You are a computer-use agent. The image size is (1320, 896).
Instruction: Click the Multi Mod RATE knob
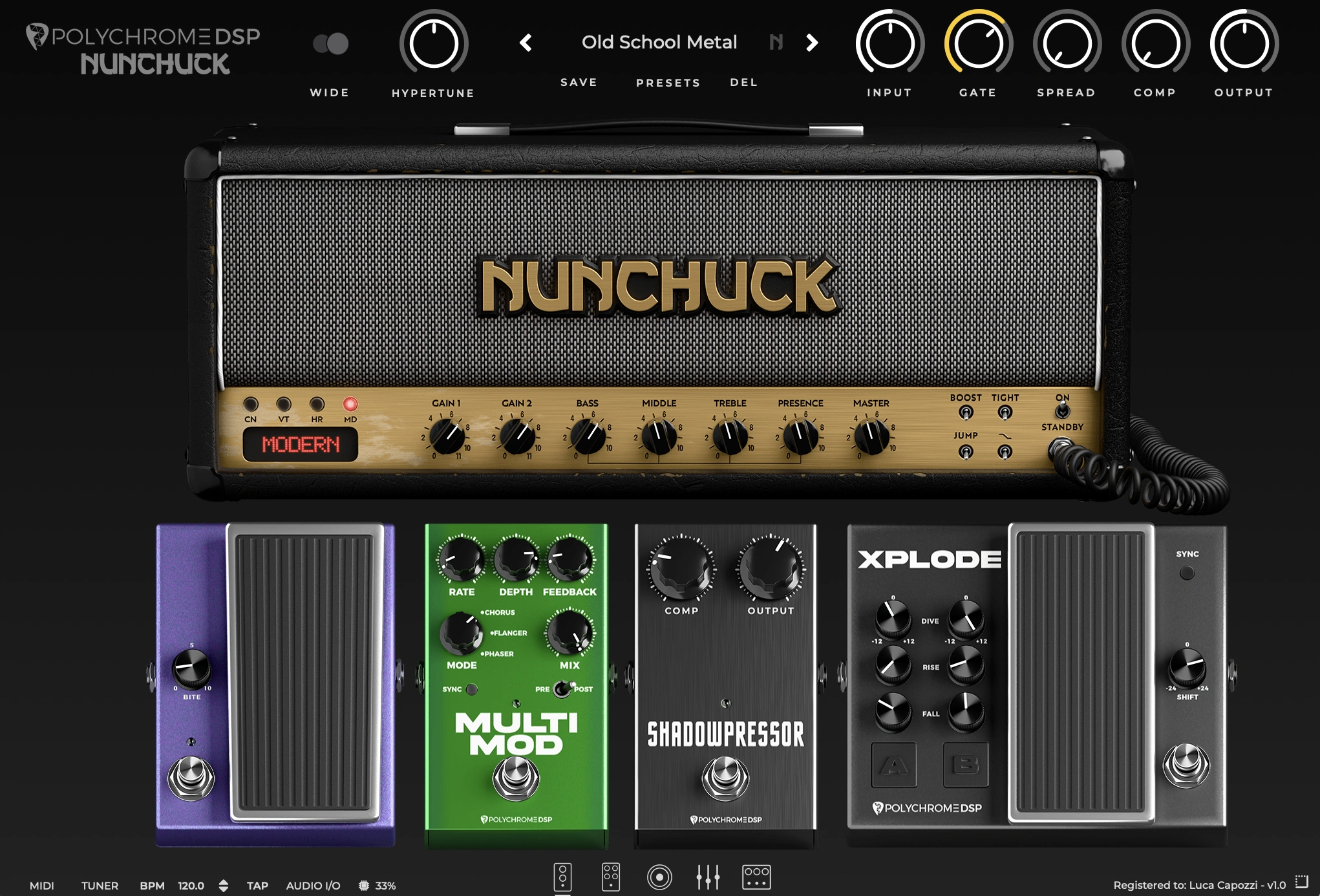tap(462, 559)
